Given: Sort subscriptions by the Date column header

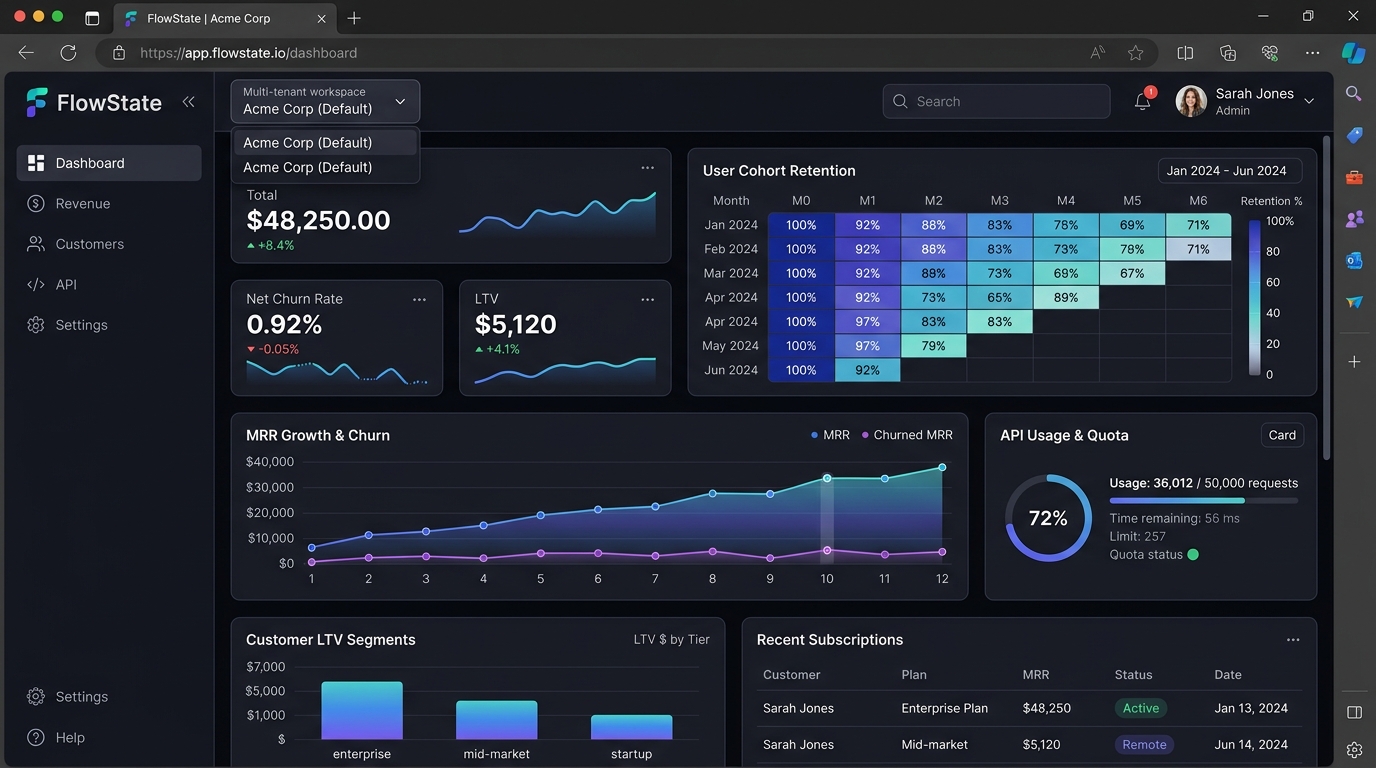Looking at the screenshot, I should coord(1228,675).
